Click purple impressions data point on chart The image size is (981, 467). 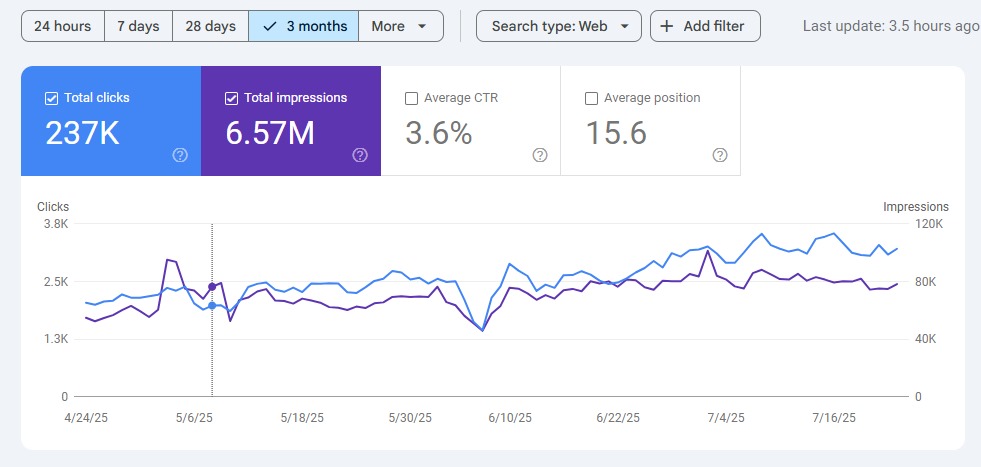tap(212, 287)
